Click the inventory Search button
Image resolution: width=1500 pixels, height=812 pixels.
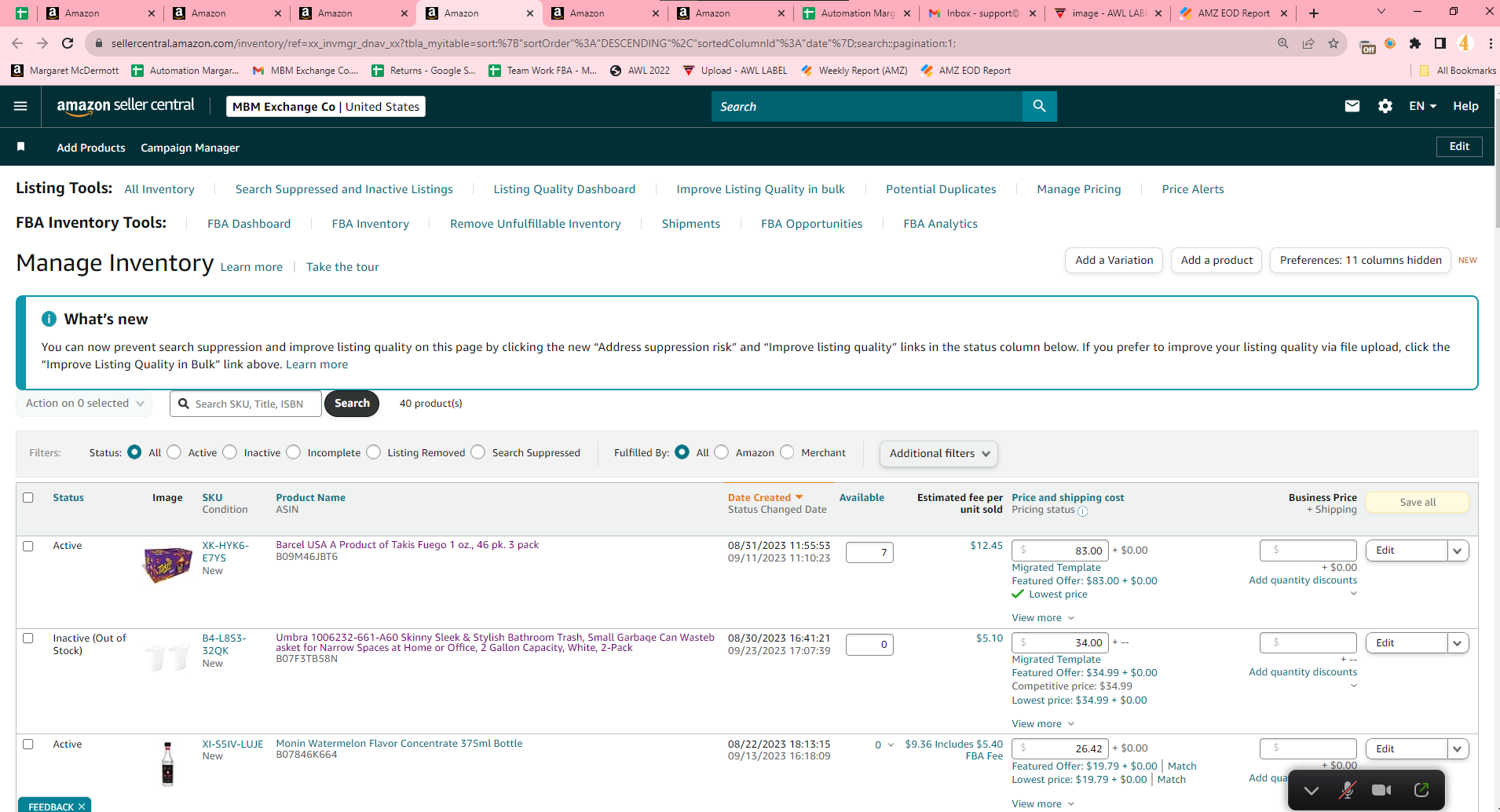coord(352,404)
